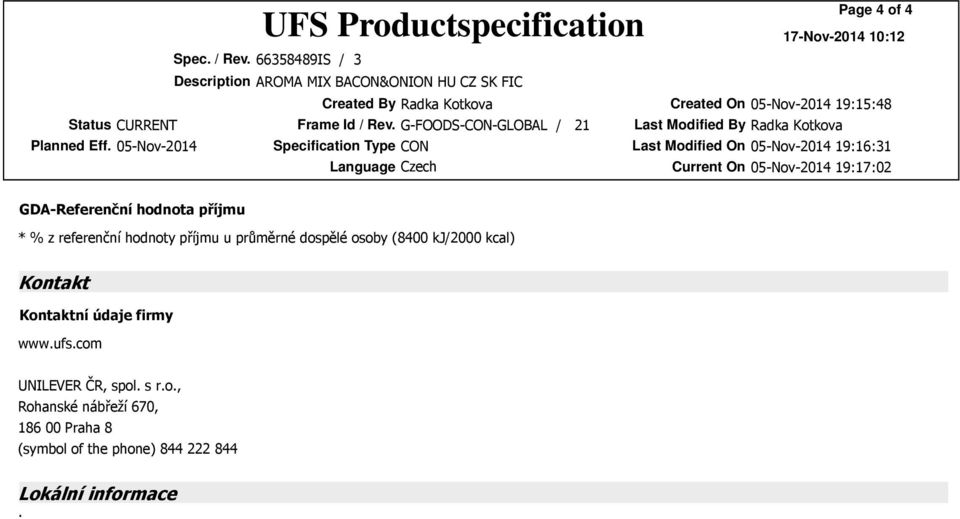Click the phone number 844 222 844
The height and width of the screenshot is (519, 960).
click(x=198, y=449)
